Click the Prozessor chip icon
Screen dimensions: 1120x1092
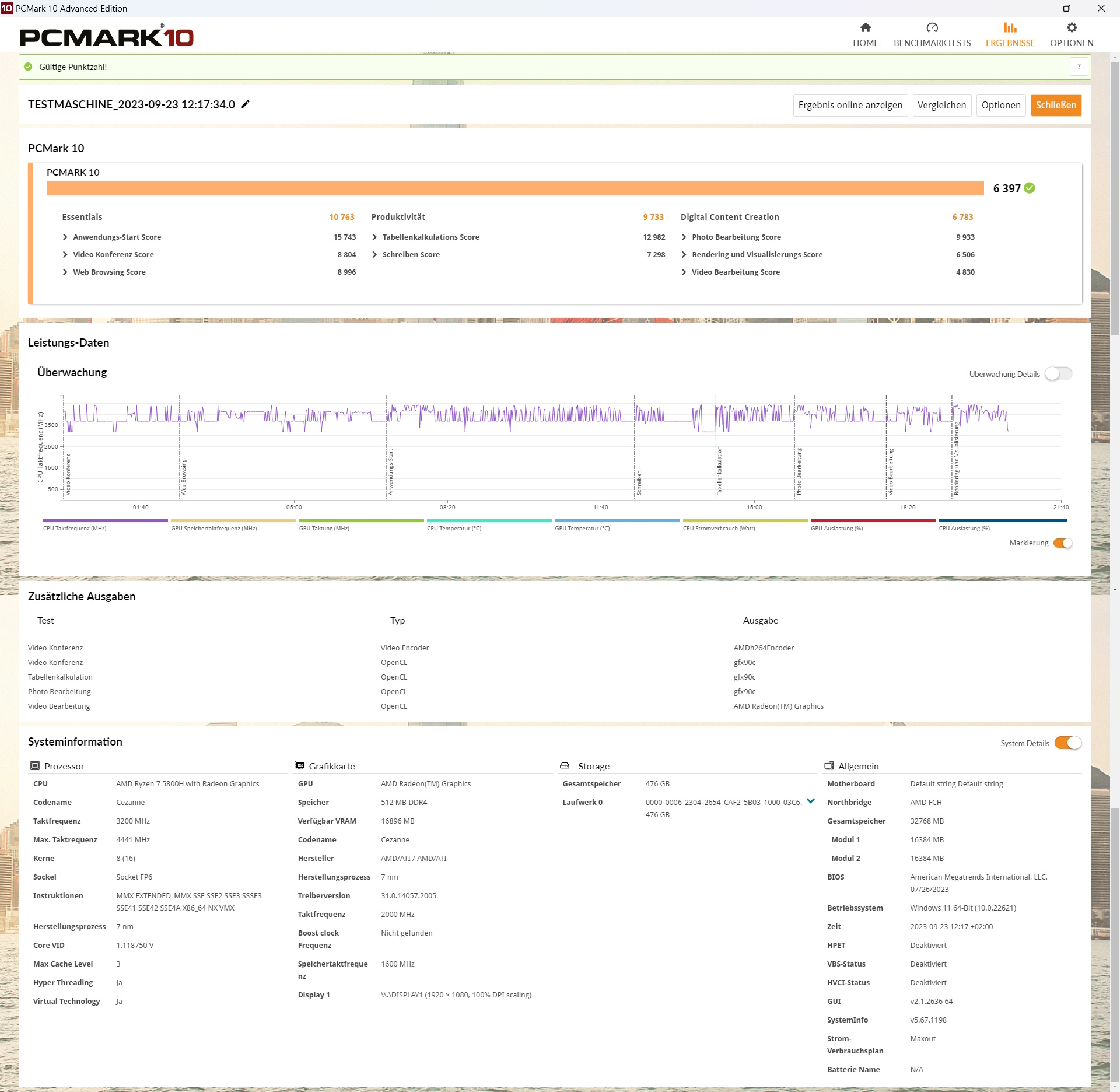pyautogui.click(x=35, y=765)
